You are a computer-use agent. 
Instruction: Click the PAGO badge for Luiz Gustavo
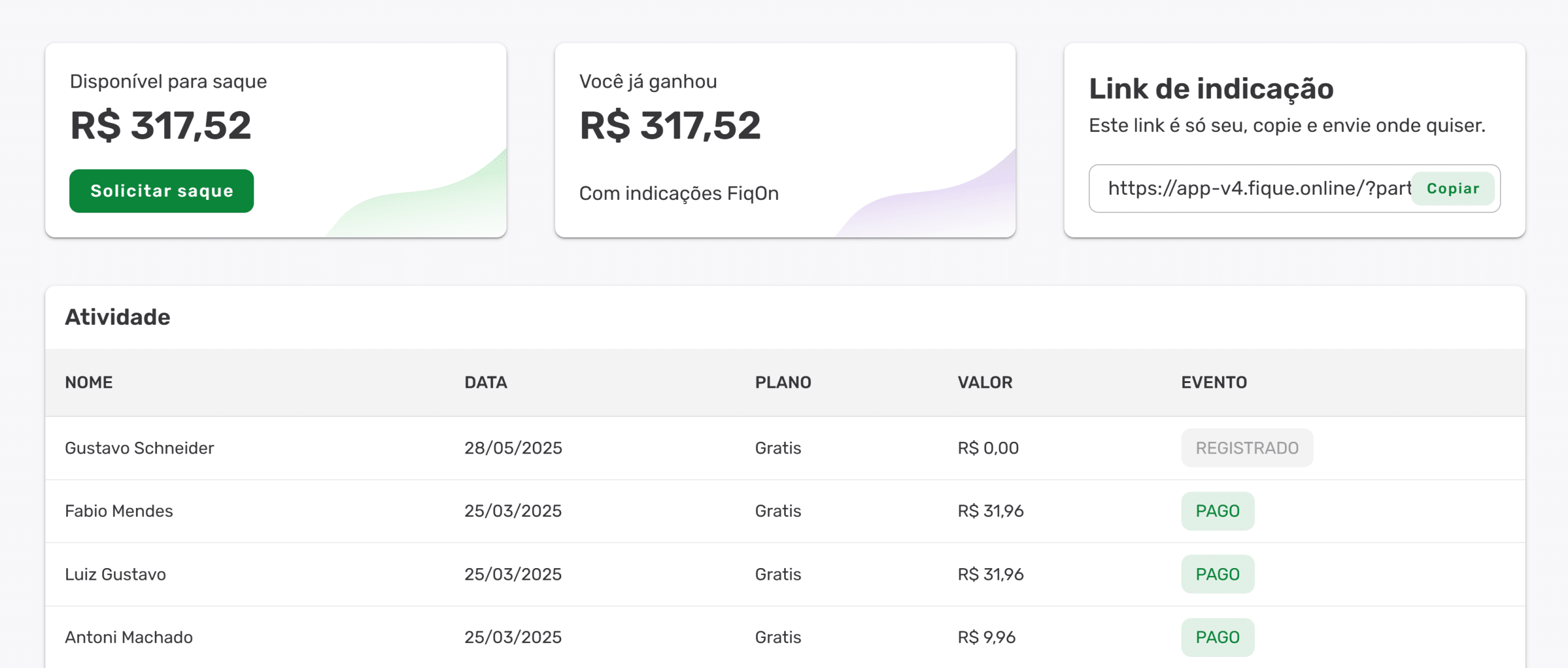[1218, 574]
